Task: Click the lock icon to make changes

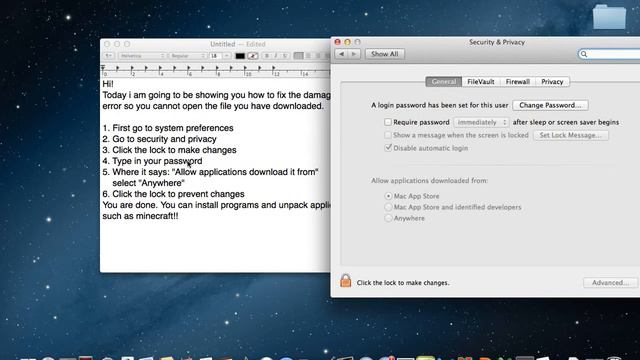Action: coord(345,281)
